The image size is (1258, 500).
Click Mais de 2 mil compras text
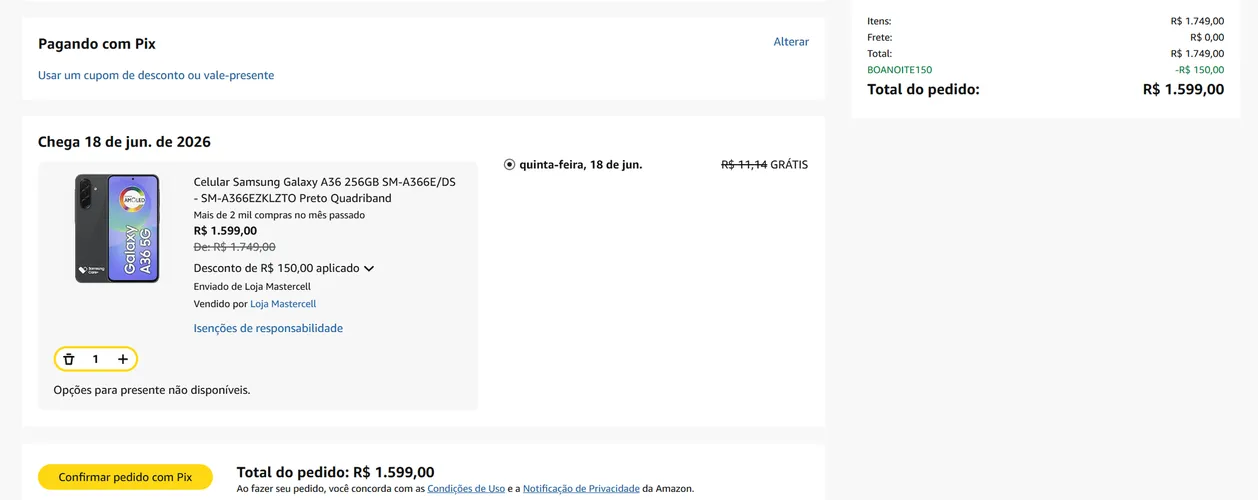[x=279, y=215]
